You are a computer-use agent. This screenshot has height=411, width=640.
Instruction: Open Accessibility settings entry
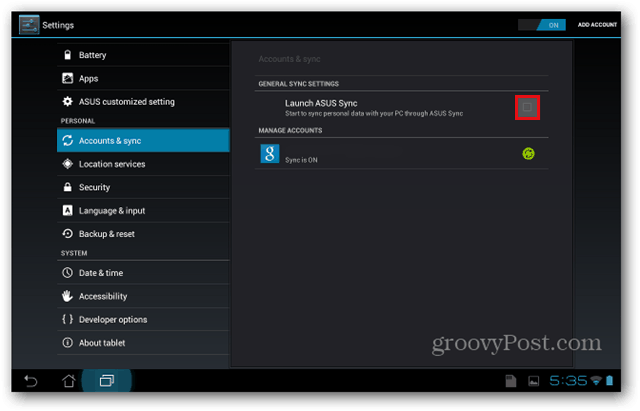pyautogui.click(x=143, y=296)
